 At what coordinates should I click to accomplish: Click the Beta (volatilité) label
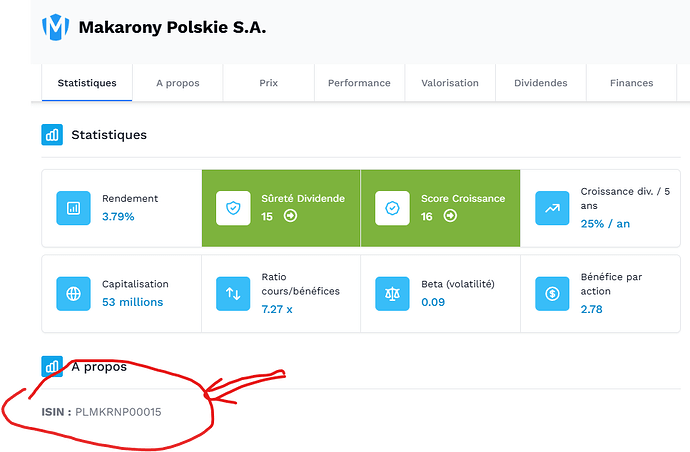(458, 284)
